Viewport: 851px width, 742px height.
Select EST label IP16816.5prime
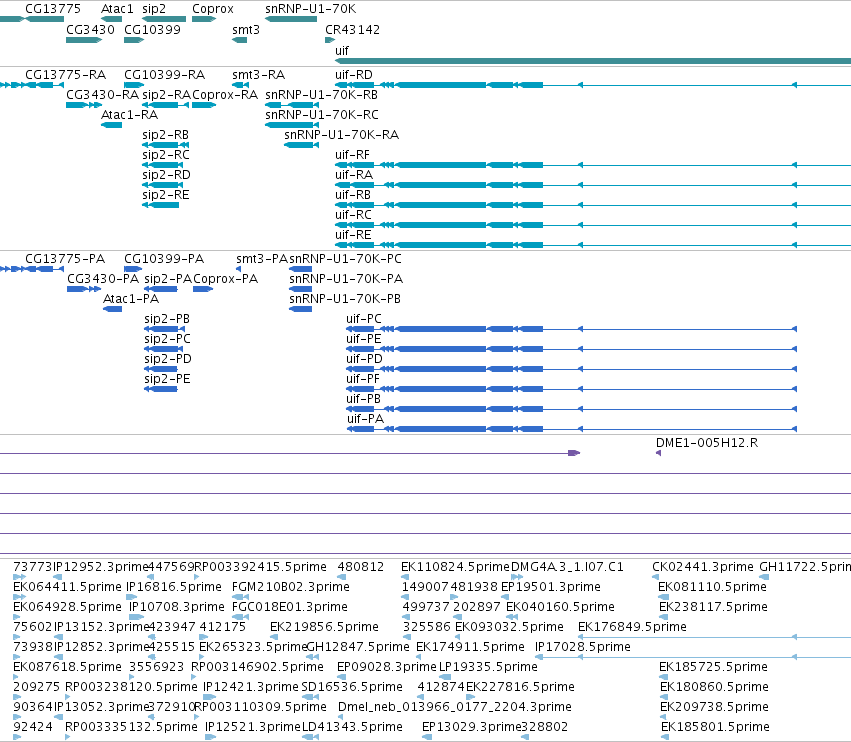click(x=174, y=587)
